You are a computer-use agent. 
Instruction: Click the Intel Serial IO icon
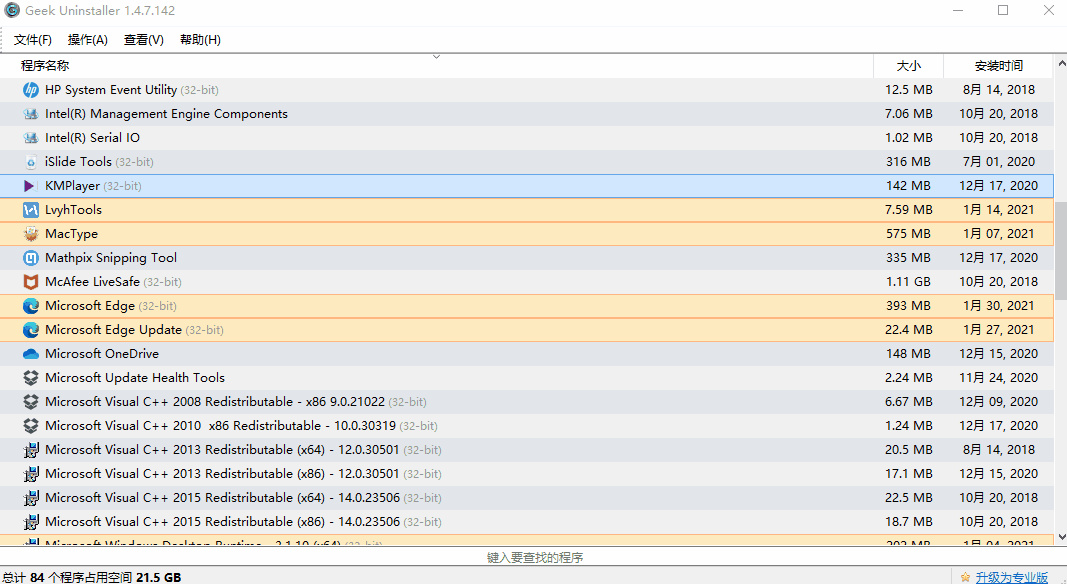tap(31, 137)
